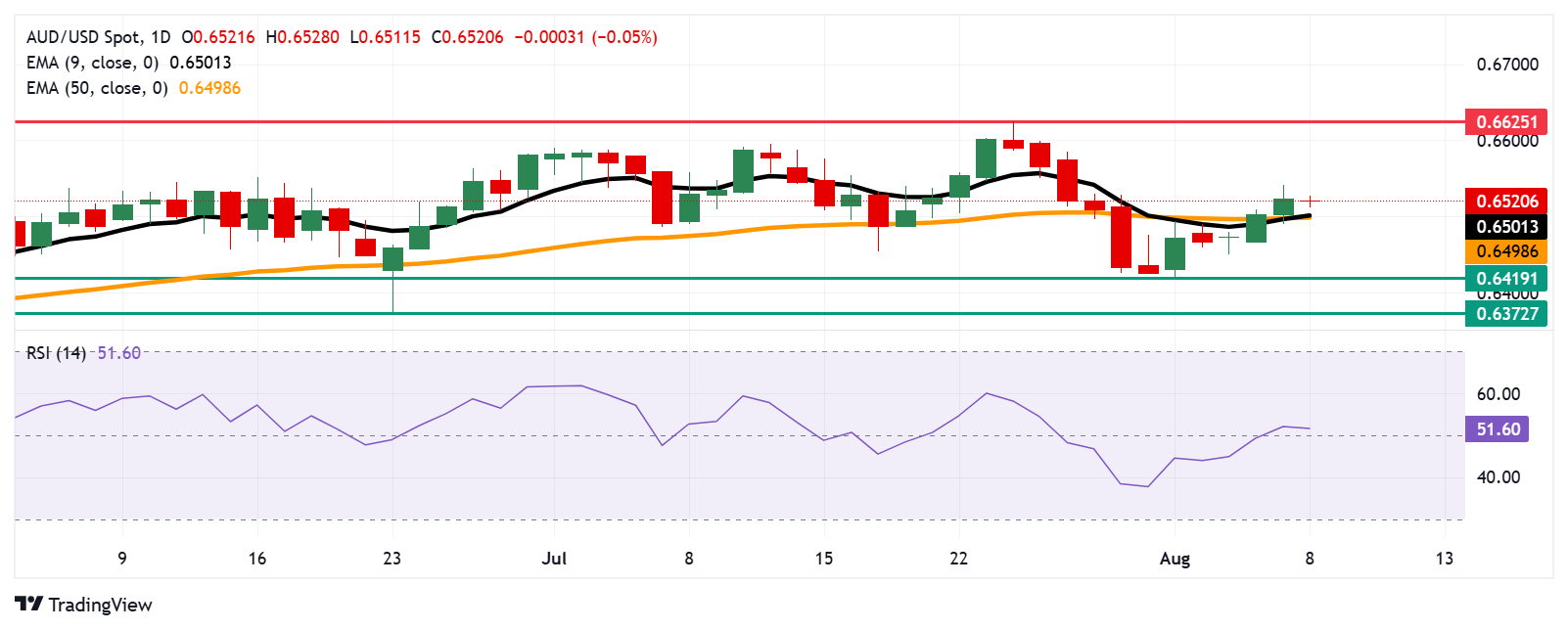Image resolution: width=1568 pixels, height=630 pixels.
Task: Click the 23 date axis label
Action: point(392,559)
